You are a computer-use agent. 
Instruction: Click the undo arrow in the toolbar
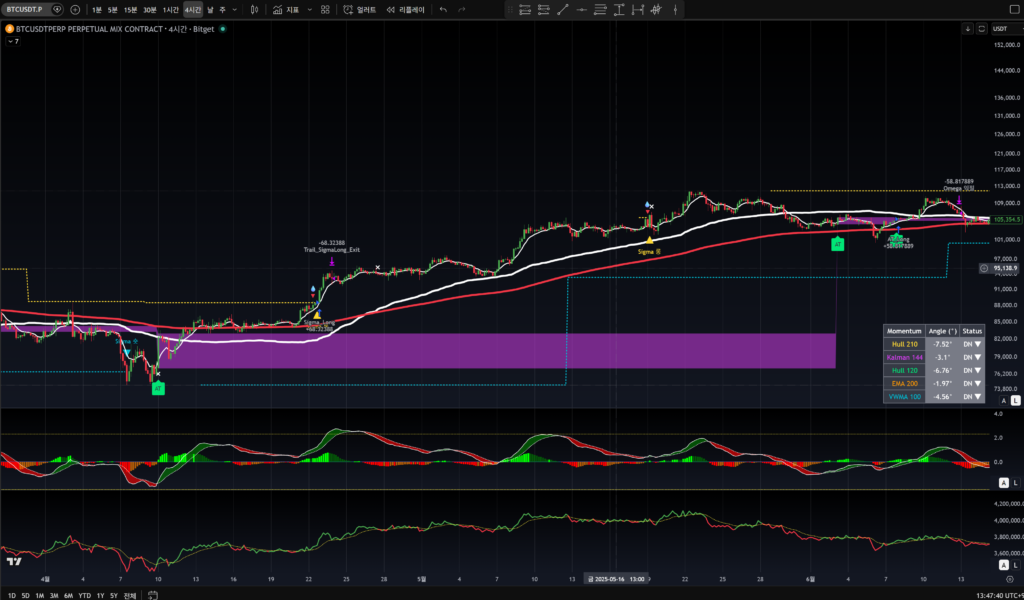(443, 10)
